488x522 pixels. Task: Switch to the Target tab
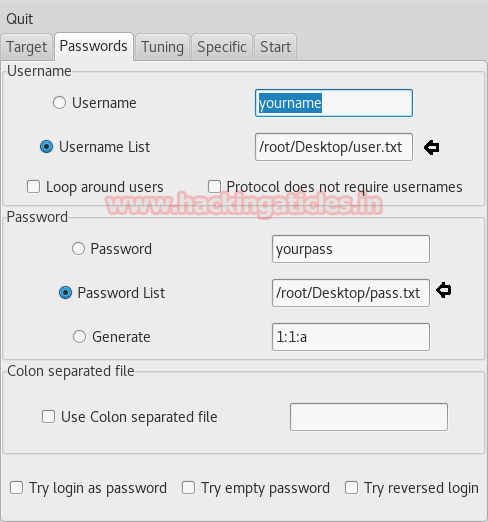click(26, 47)
